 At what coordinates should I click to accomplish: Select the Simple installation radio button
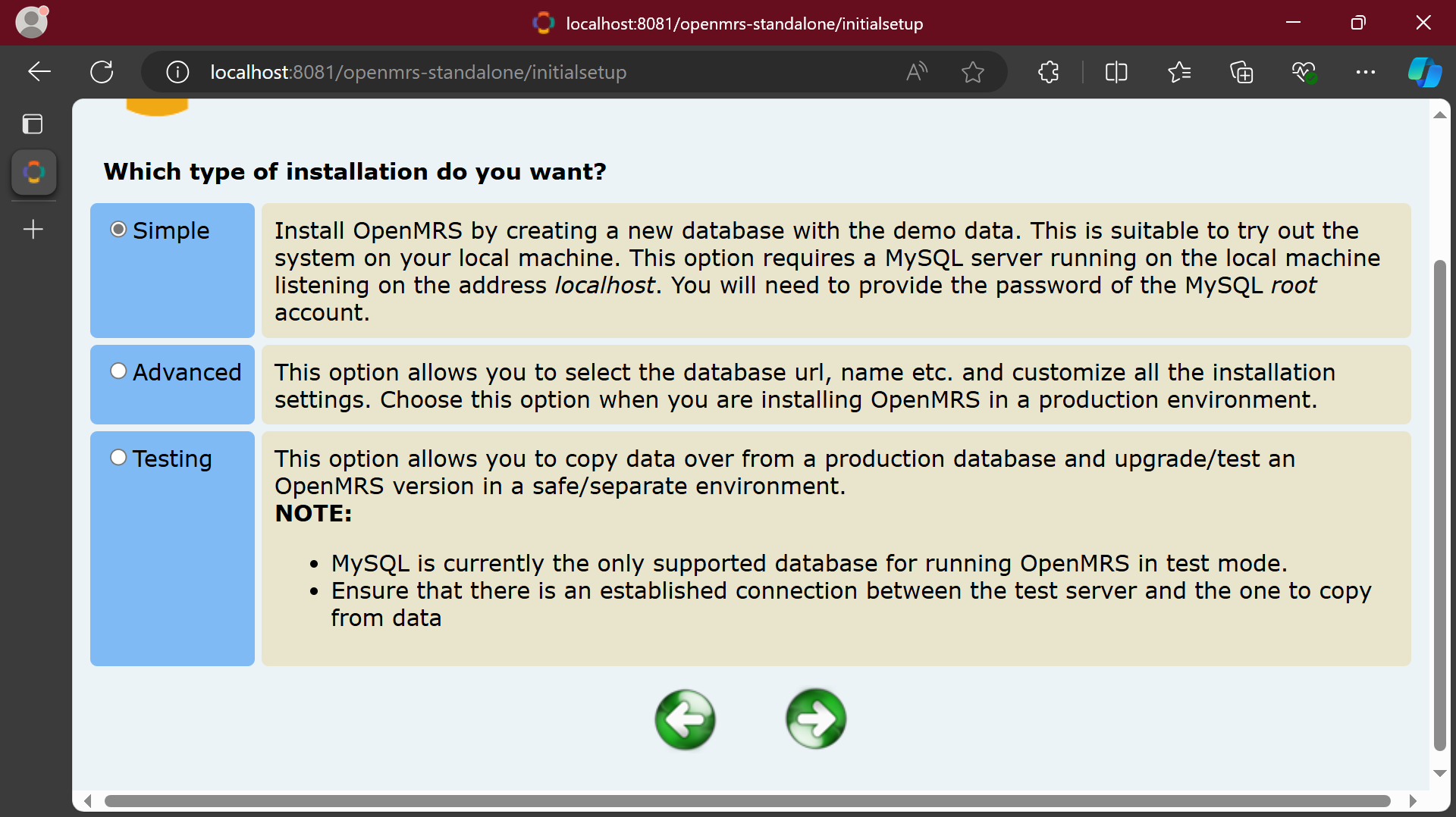118,229
